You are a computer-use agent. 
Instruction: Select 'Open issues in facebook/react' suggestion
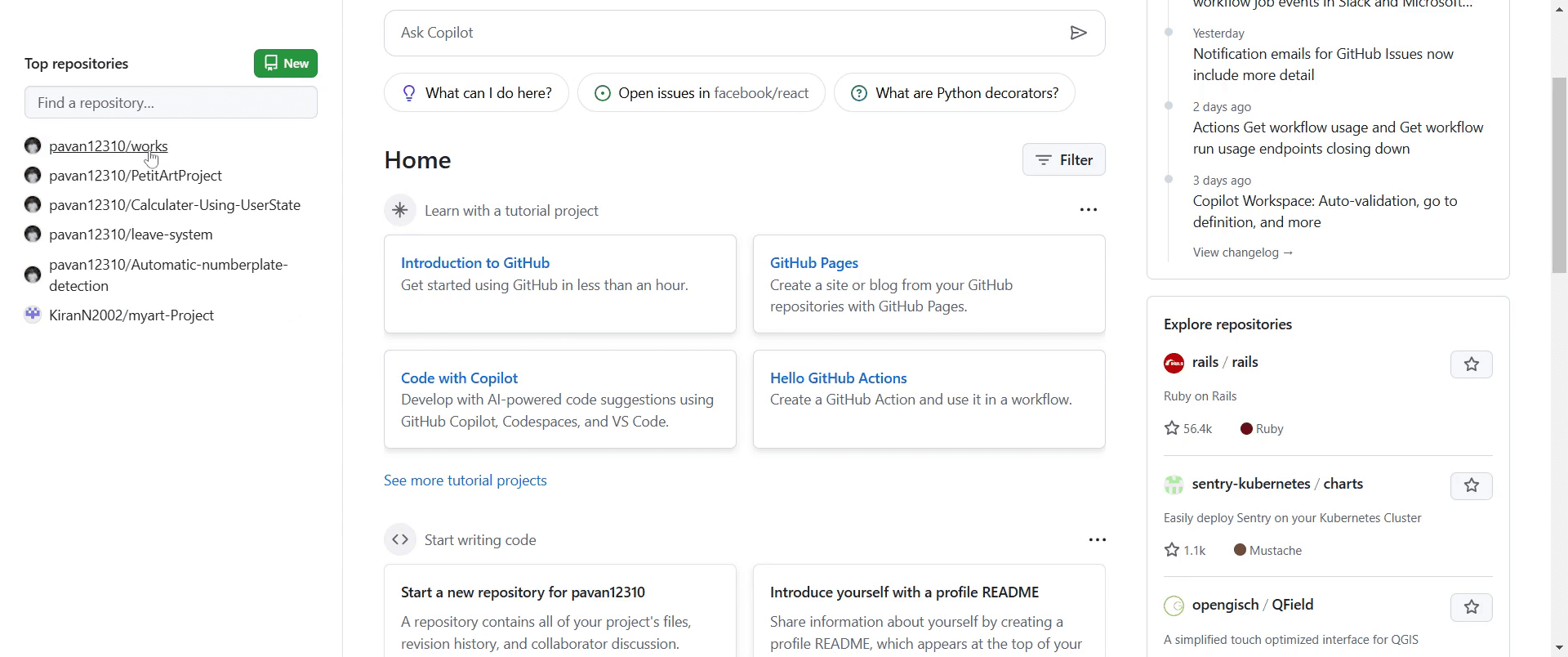(702, 93)
